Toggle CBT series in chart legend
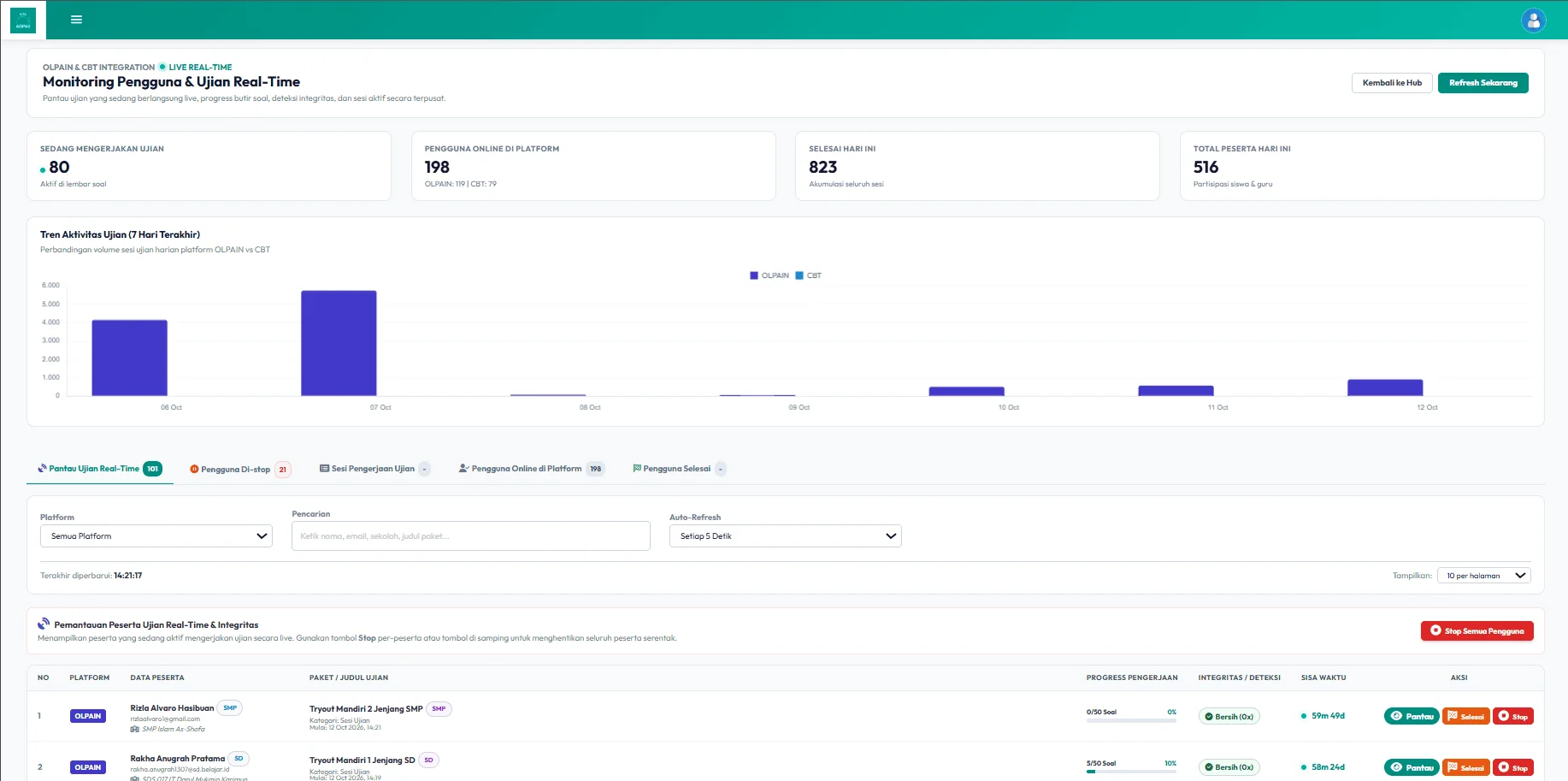 pyautogui.click(x=808, y=275)
